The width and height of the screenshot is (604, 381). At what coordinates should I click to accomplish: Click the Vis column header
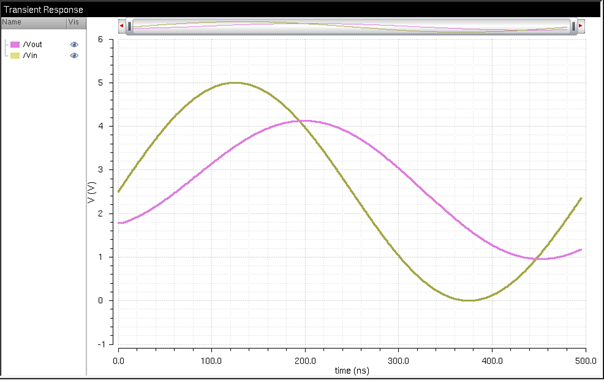[76, 22]
